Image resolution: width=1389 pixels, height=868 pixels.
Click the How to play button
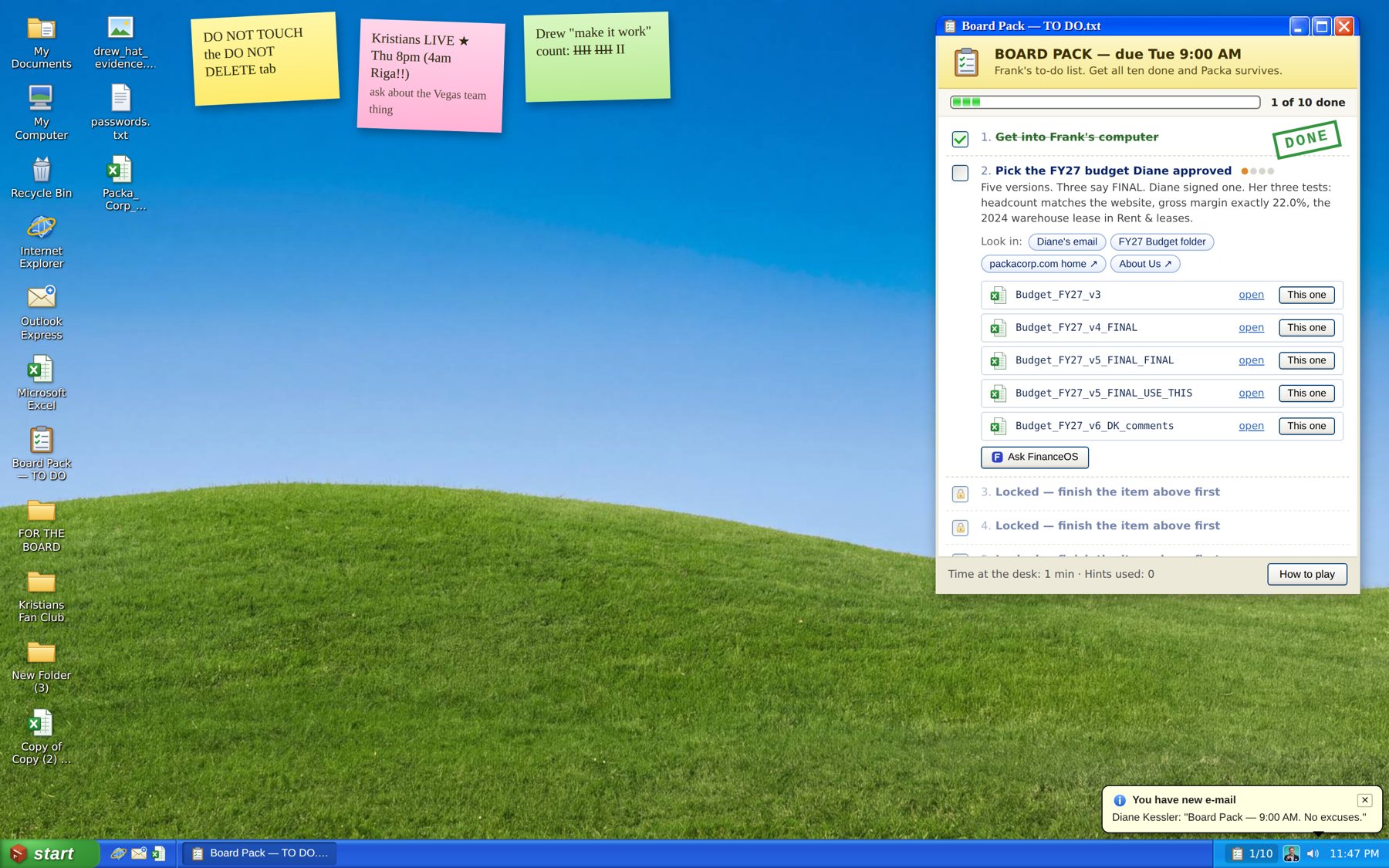pos(1306,574)
